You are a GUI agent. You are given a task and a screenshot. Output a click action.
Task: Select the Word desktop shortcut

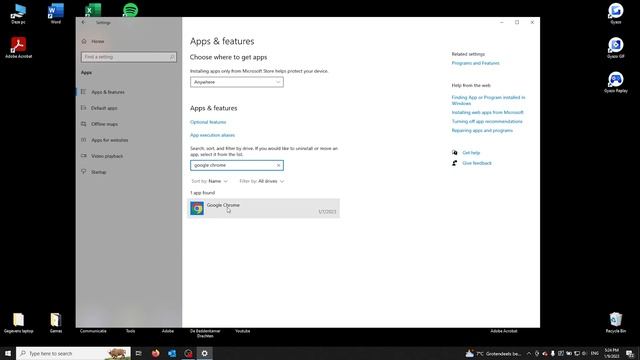(x=56, y=13)
